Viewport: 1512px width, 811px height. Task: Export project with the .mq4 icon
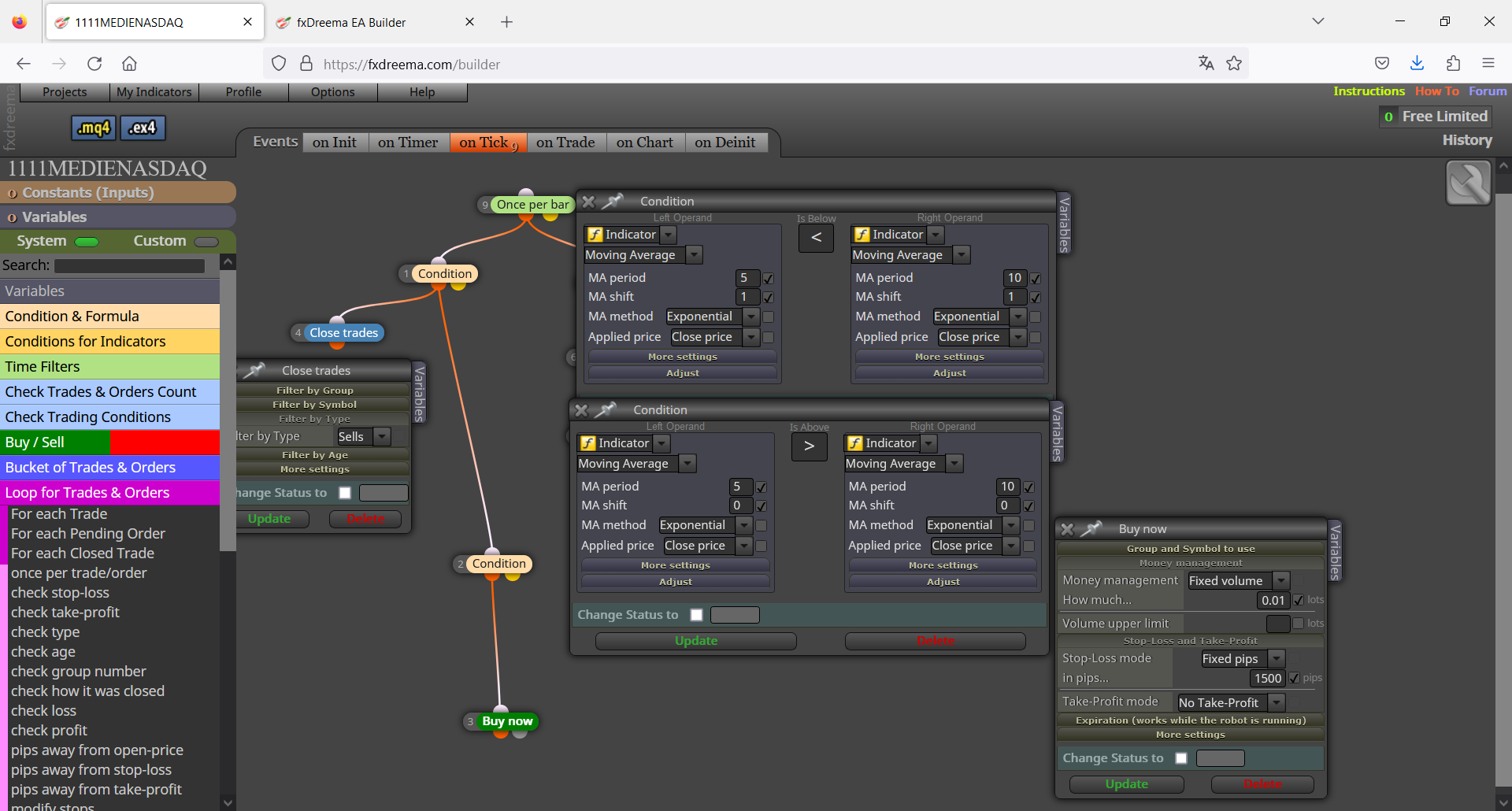click(94, 128)
